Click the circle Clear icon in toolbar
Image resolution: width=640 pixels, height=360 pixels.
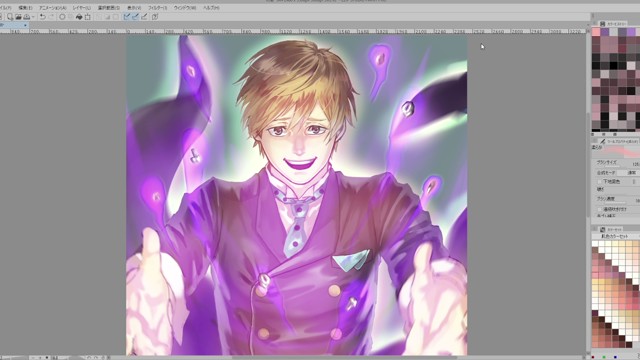click(x=62, y=17)
